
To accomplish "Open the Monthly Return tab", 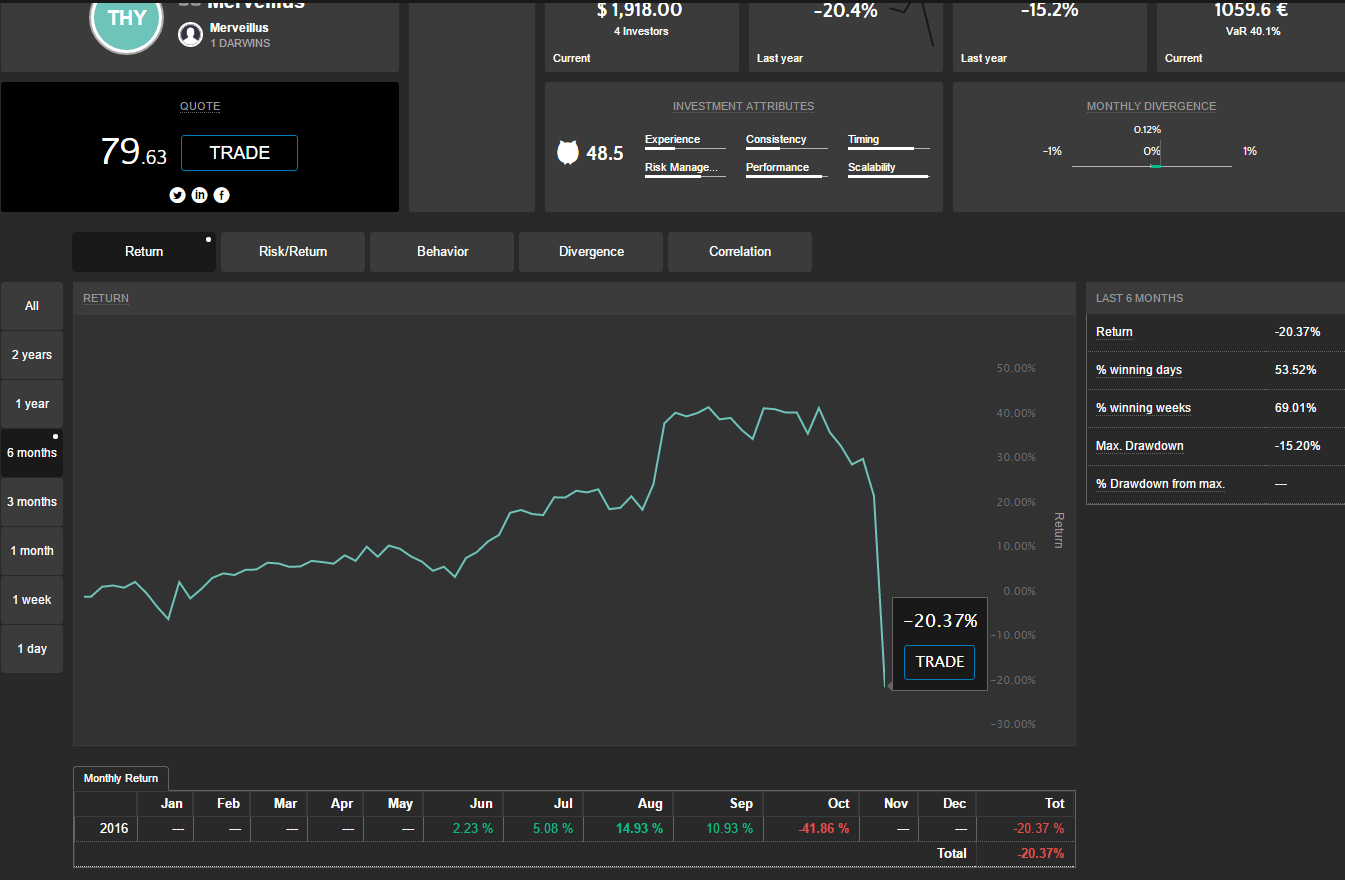I will pyautogui.click(x=121, y=778).
